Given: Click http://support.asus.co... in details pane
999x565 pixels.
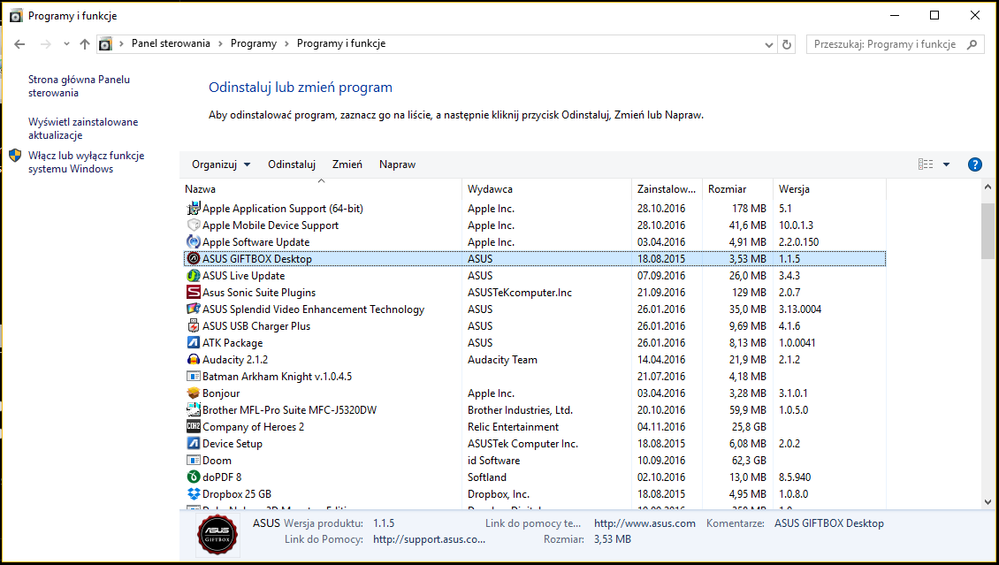Looking at the screenshot, I should point(429,539).
